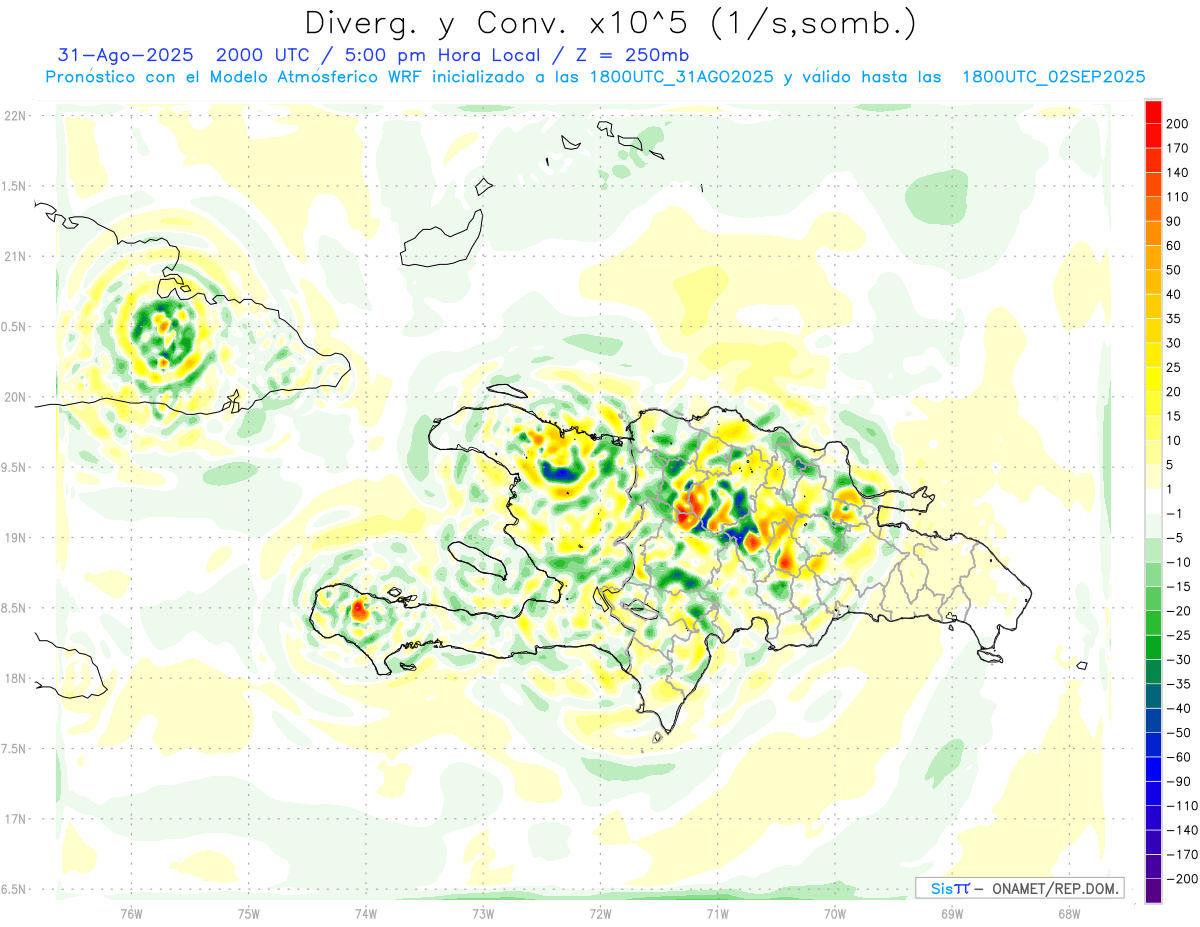Click the '-60' value on the color scale

click(1178, 757)
